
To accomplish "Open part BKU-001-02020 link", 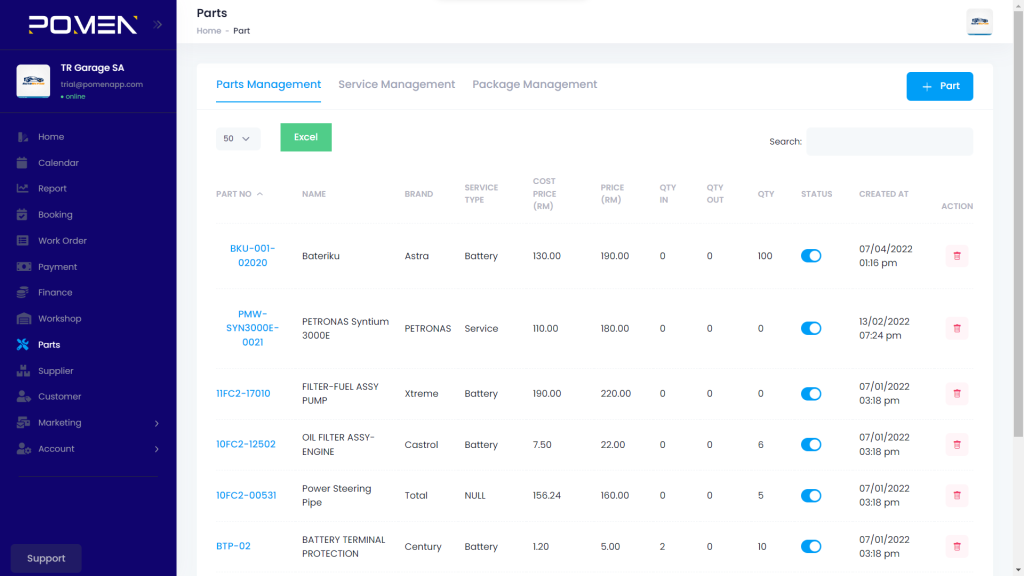I will pyautogui.click(x=253, y=255).
